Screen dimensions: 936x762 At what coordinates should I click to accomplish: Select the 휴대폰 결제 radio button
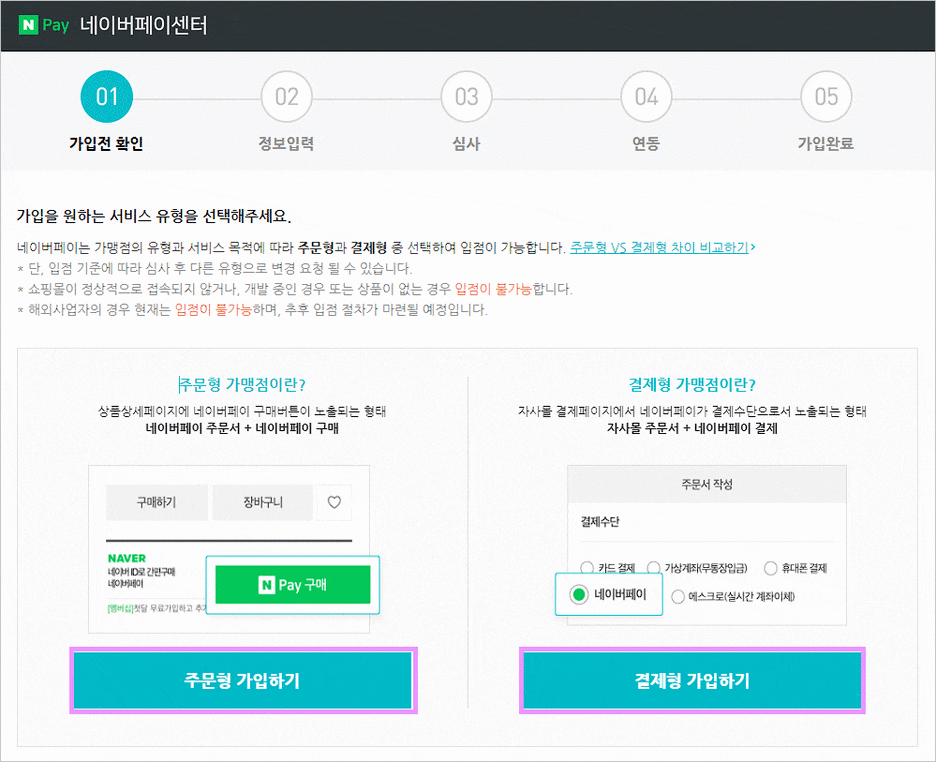(x=771, y=568)
